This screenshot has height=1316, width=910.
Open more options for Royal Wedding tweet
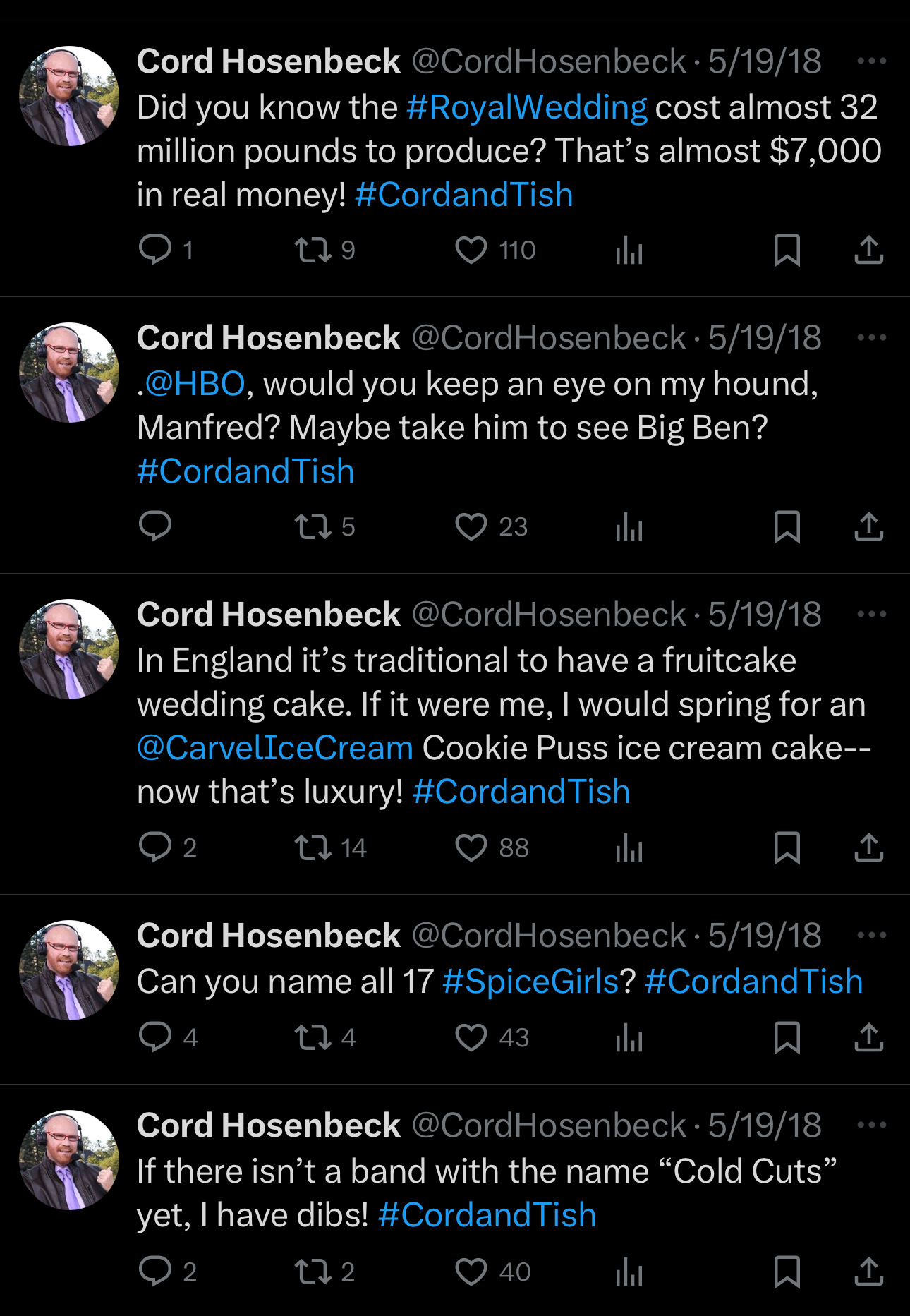click(871, 61)
